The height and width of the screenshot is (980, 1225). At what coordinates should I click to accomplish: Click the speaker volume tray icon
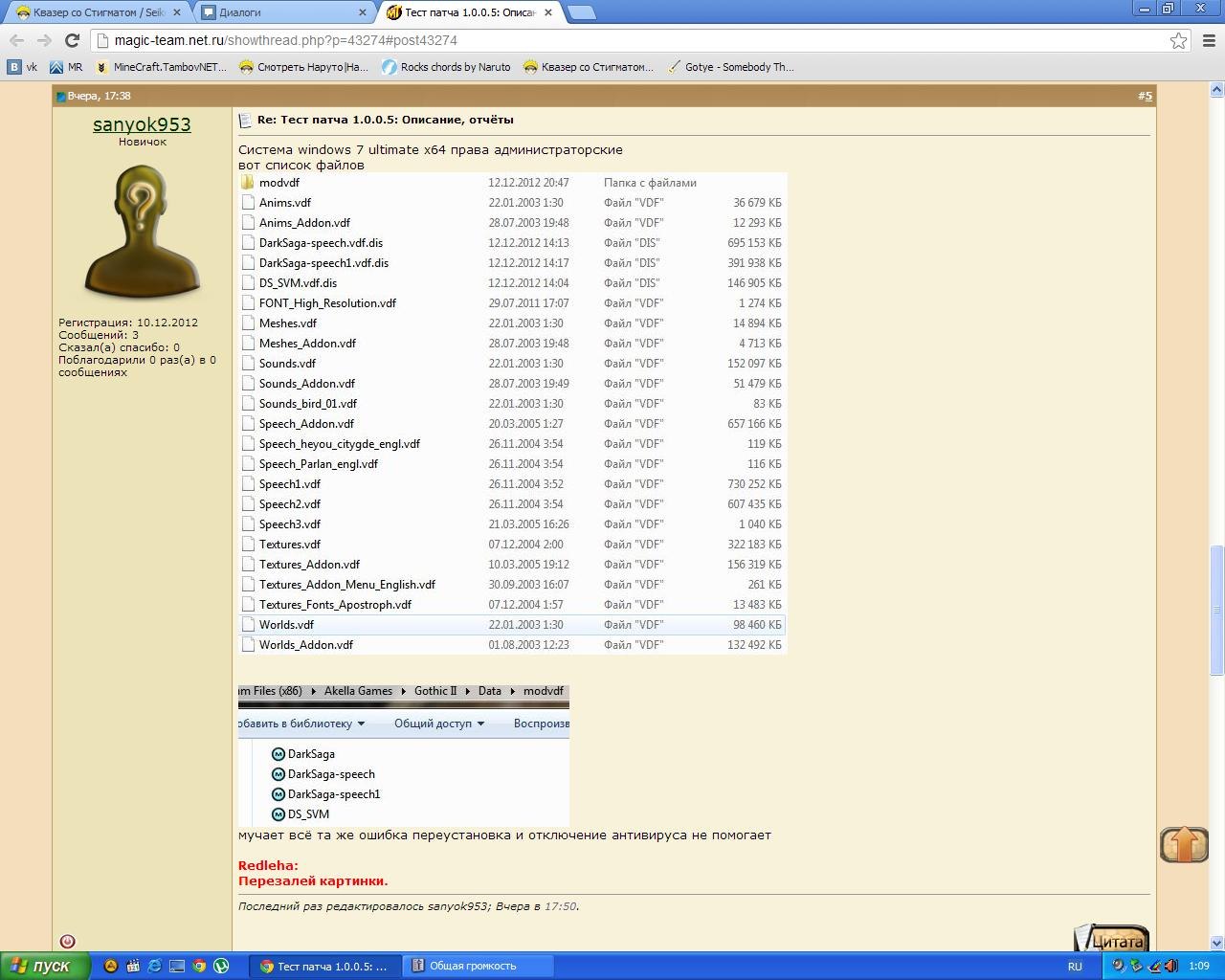click(1170, 967)
